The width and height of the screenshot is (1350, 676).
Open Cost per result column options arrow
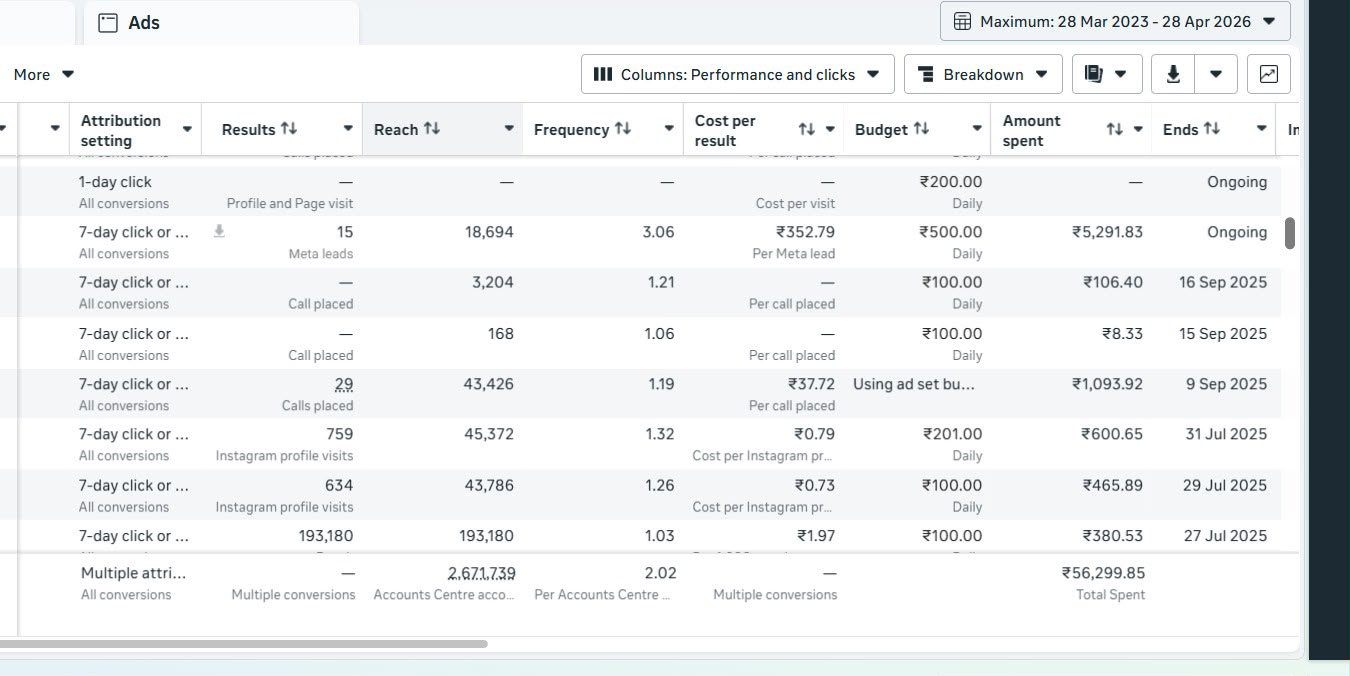coord(830,129)
